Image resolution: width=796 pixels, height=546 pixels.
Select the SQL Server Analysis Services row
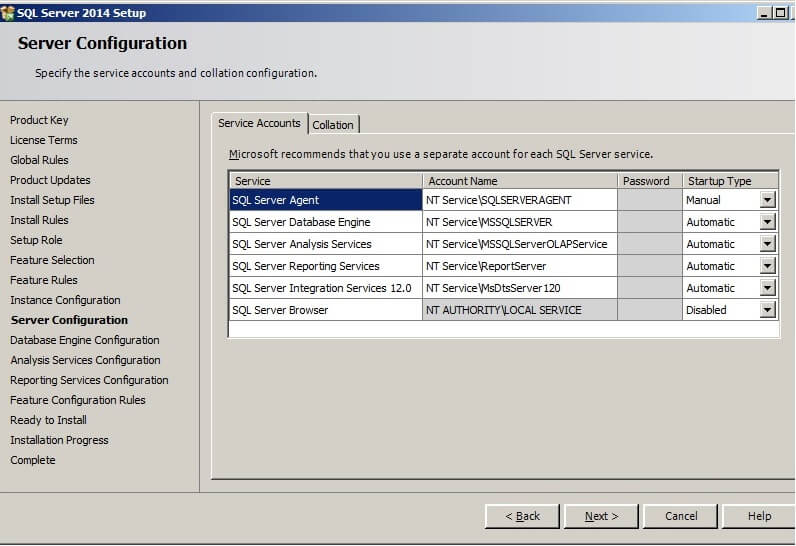tap(325, 244)
